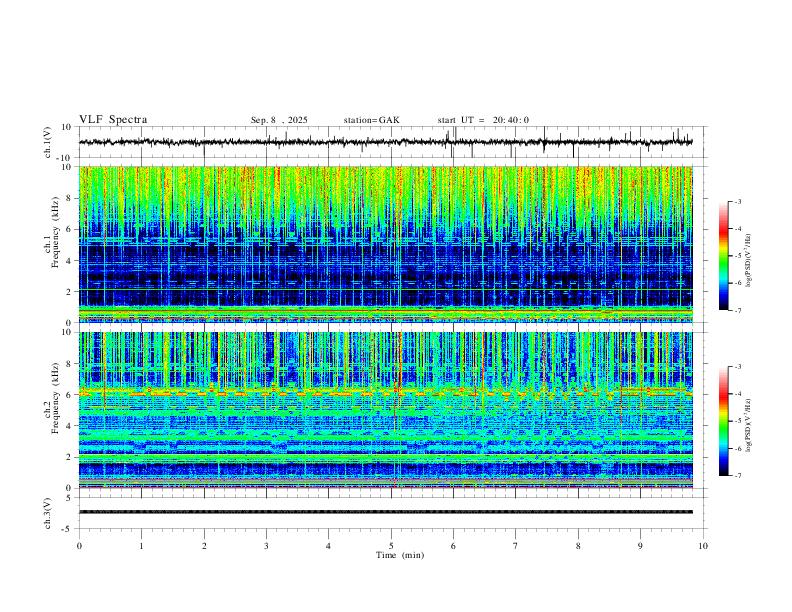Click the upper color scale bar beside ch.1
The width and height of the screenshot is (792, 612).
[723, 256]
